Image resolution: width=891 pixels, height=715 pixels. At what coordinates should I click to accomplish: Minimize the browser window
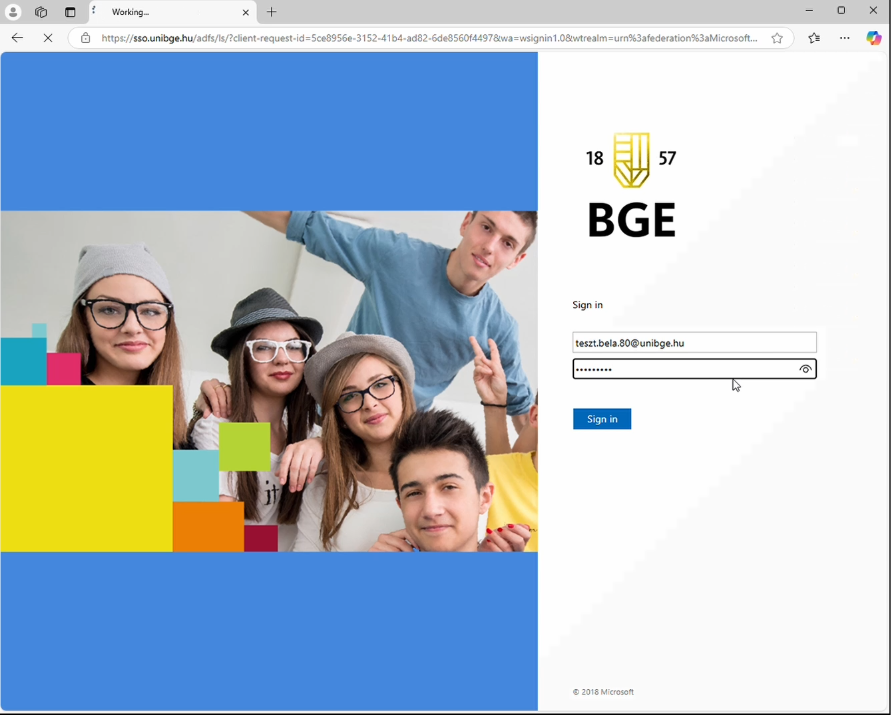(809, 10)
